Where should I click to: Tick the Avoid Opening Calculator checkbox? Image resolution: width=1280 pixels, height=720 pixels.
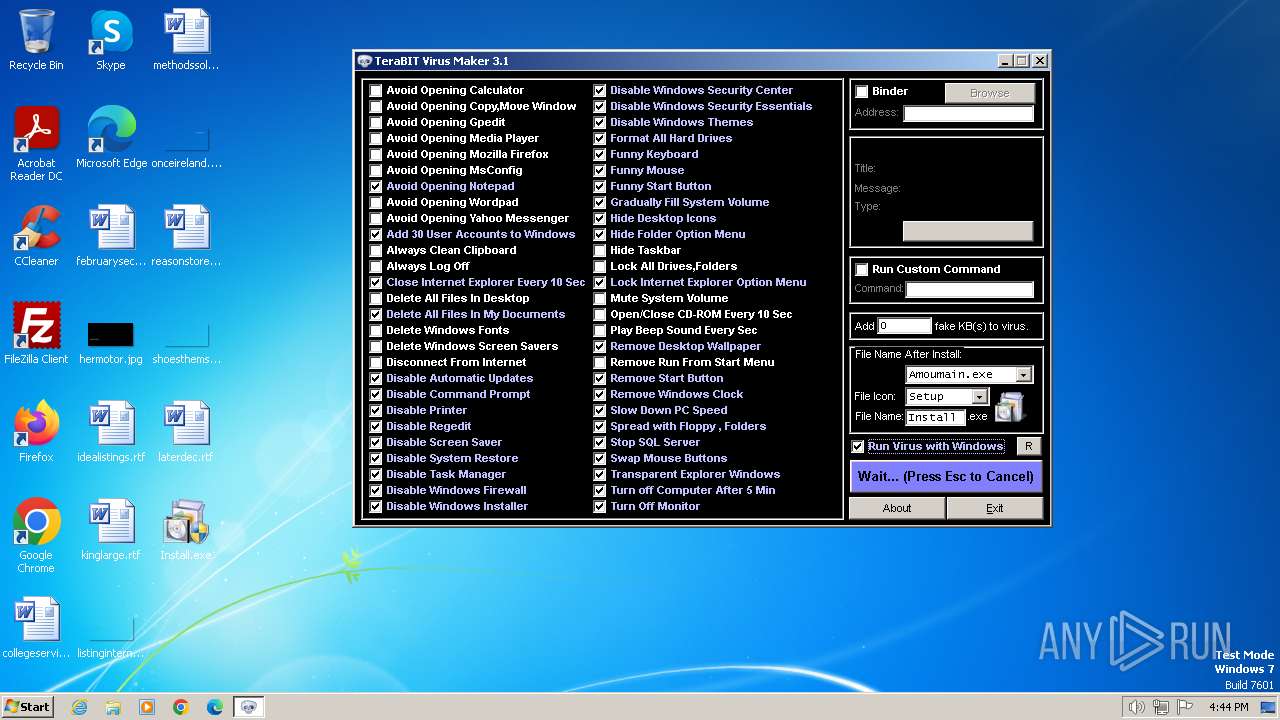click(x=376, y=90)
